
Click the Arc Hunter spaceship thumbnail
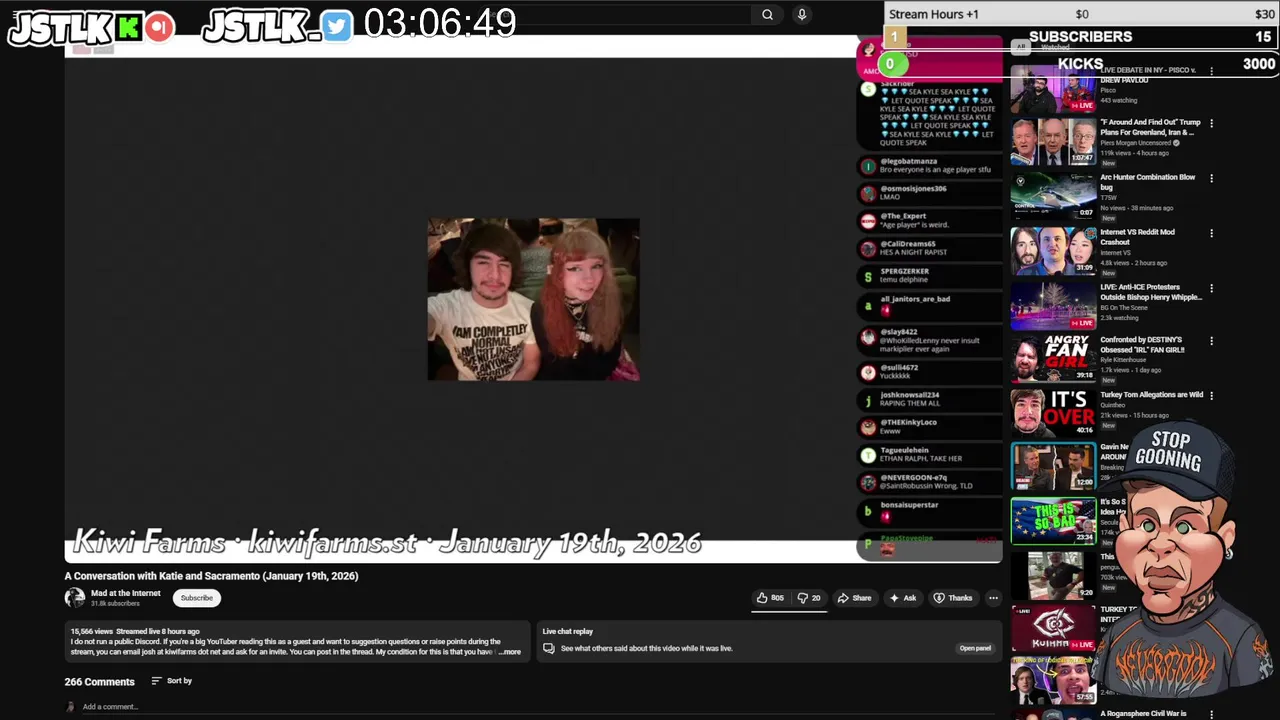(1053, 196)
